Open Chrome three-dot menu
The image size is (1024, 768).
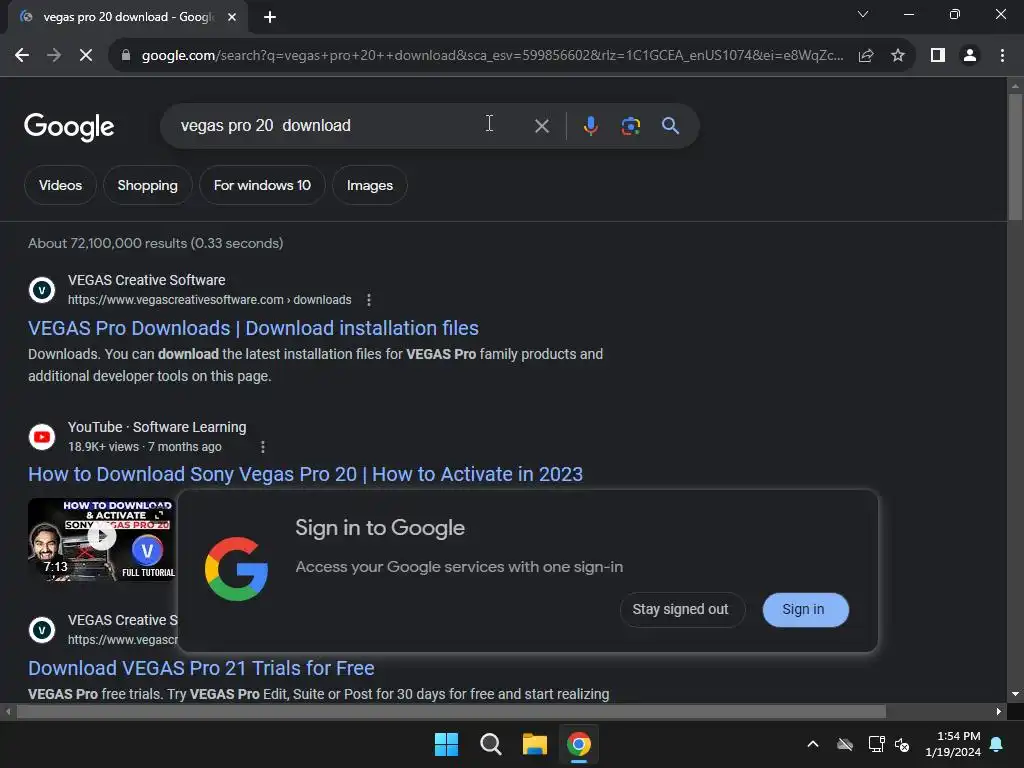[x=1002, y=56]
